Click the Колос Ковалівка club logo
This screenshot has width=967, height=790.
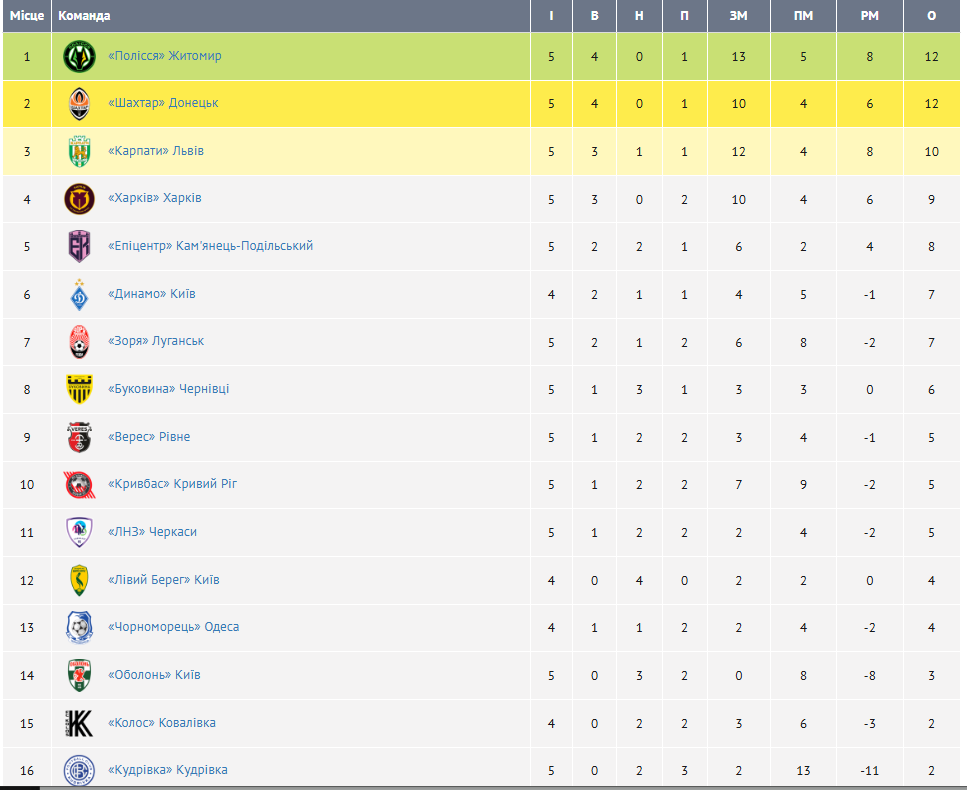(x=80, y=723)
